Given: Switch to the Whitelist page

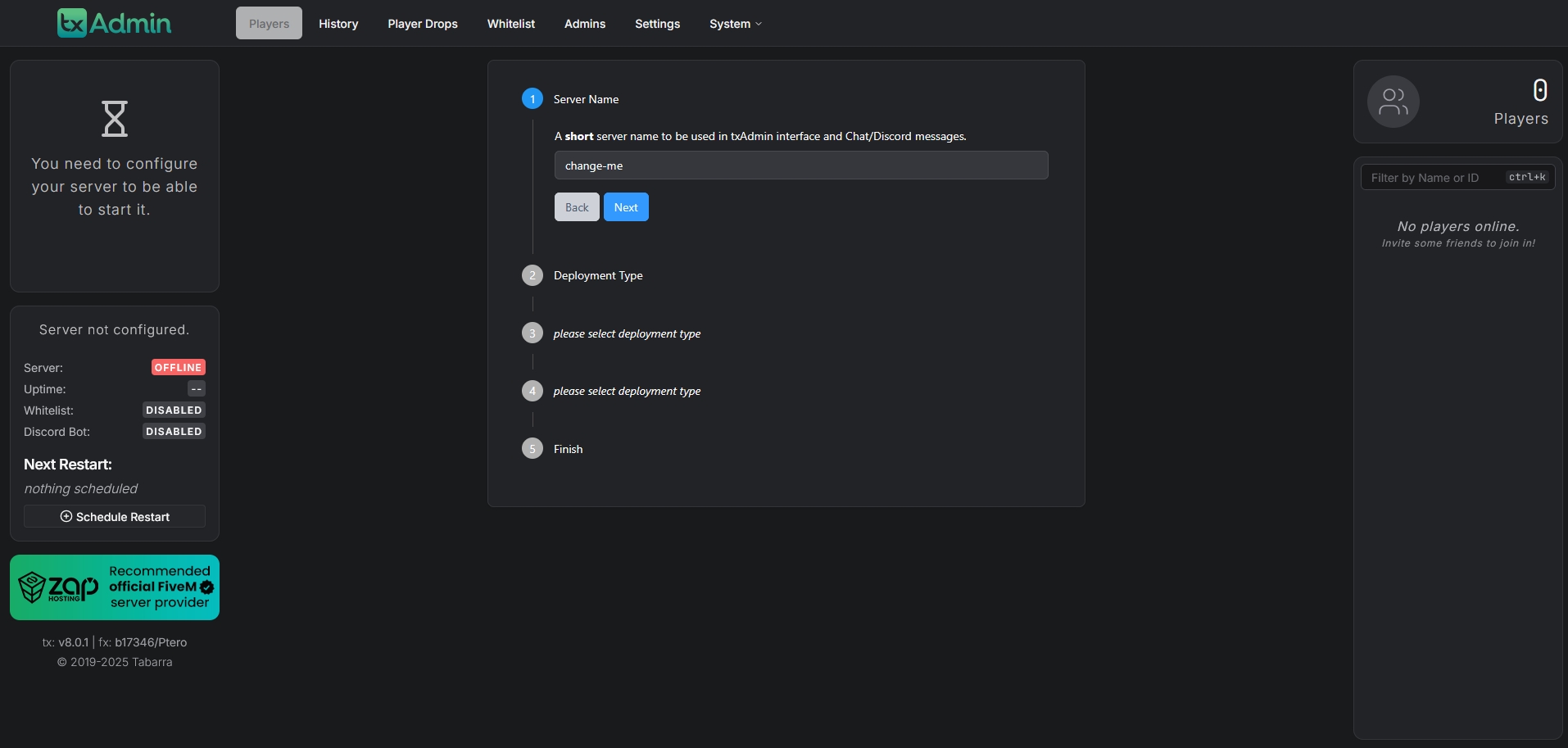Looking at the screenshot, I should 510,24.
